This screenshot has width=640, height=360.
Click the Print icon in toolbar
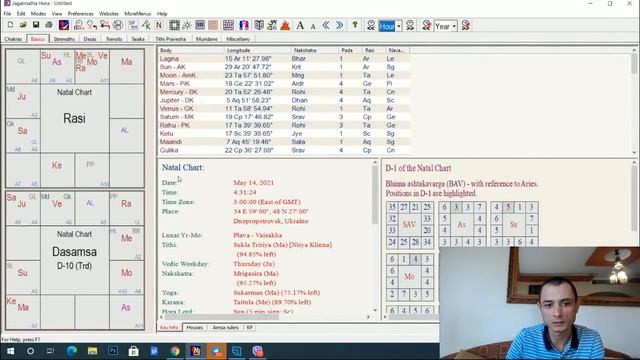click(49, 25)
